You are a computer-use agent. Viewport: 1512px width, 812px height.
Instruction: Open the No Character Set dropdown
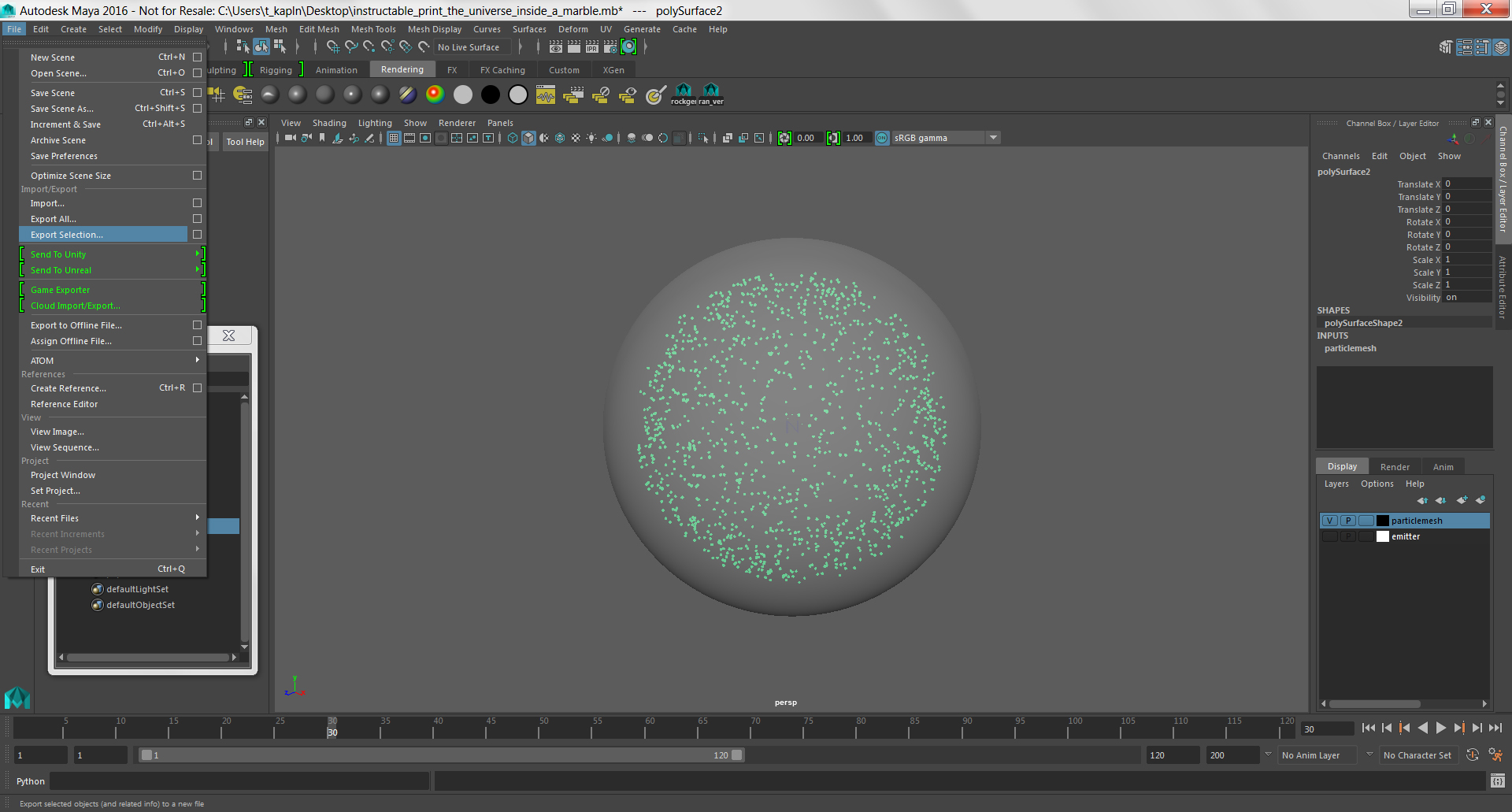click(1421, 755)
